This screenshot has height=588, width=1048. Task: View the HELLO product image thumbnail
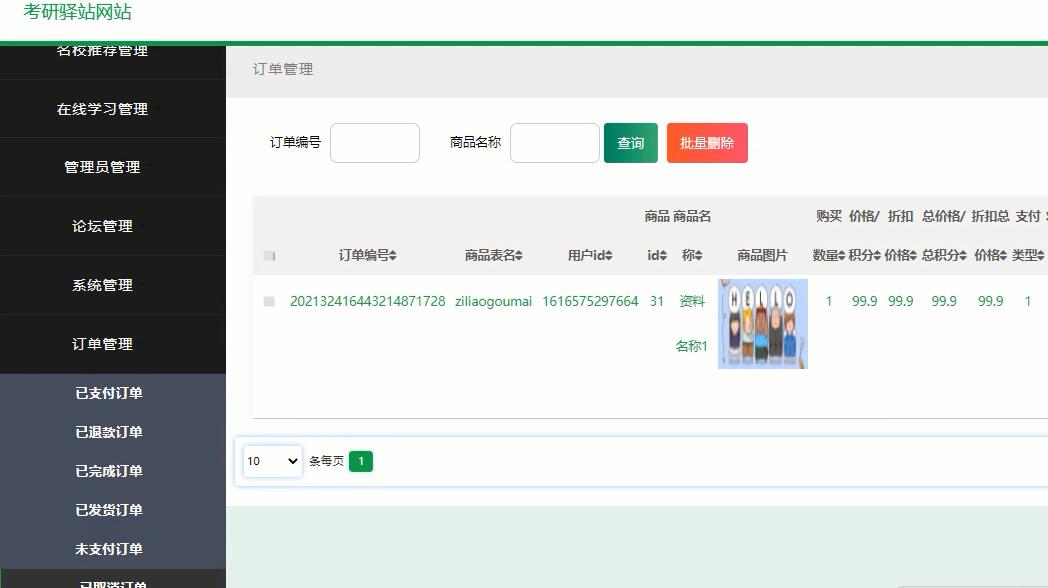click(x=762, y=324)
